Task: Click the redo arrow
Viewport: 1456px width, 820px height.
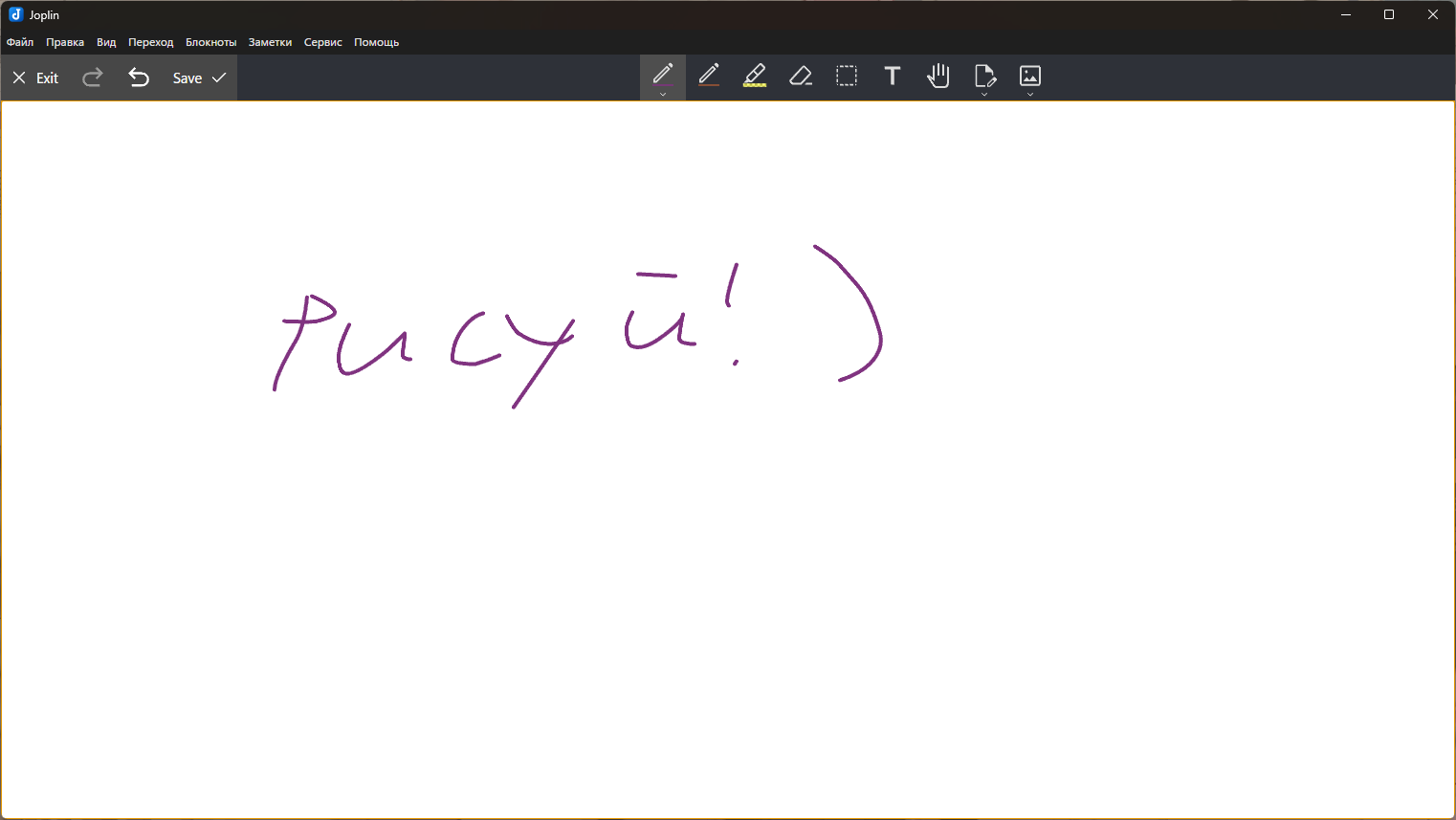Action: (93, 78)
